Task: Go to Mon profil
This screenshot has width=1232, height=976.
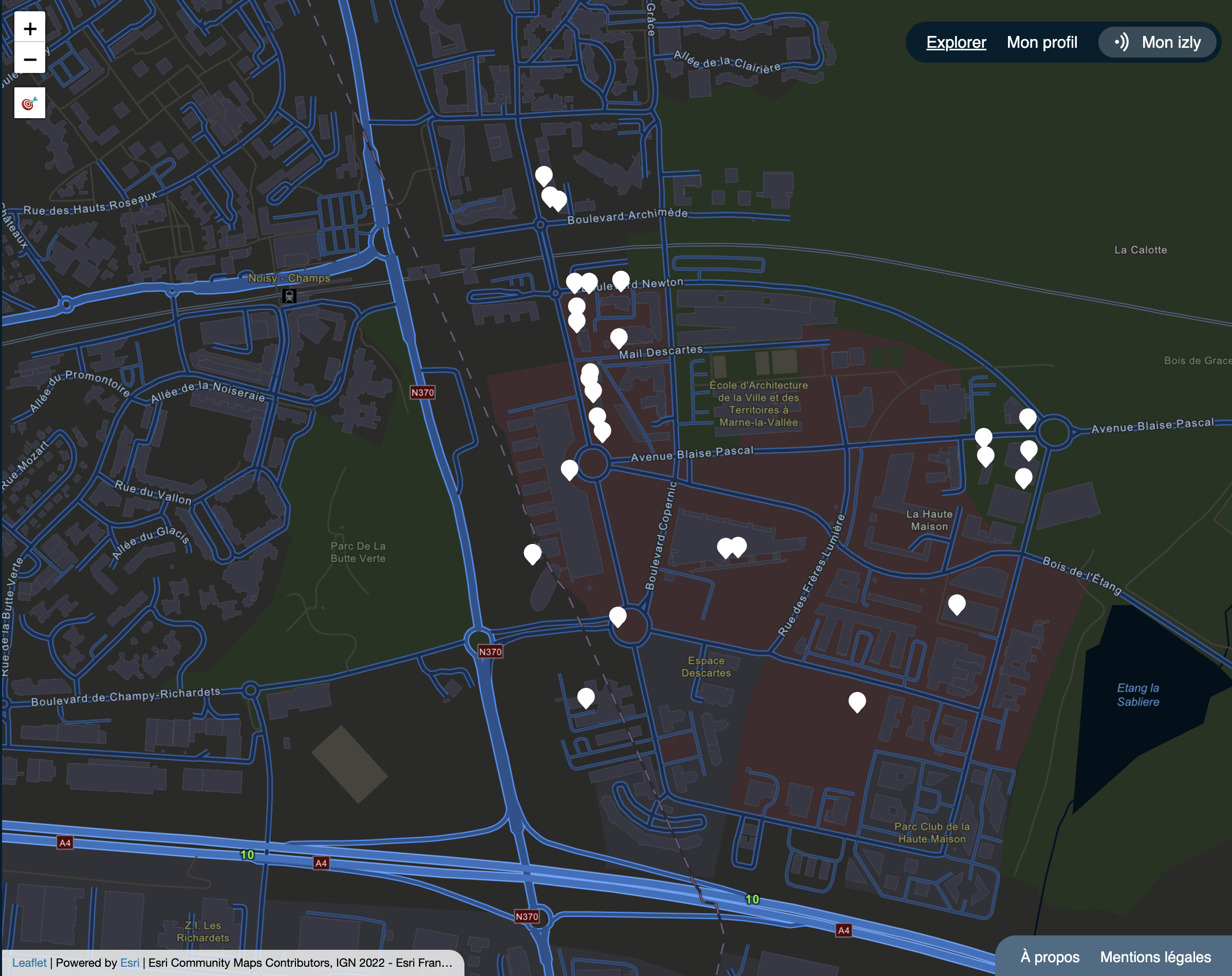Action: [1041, 42]
